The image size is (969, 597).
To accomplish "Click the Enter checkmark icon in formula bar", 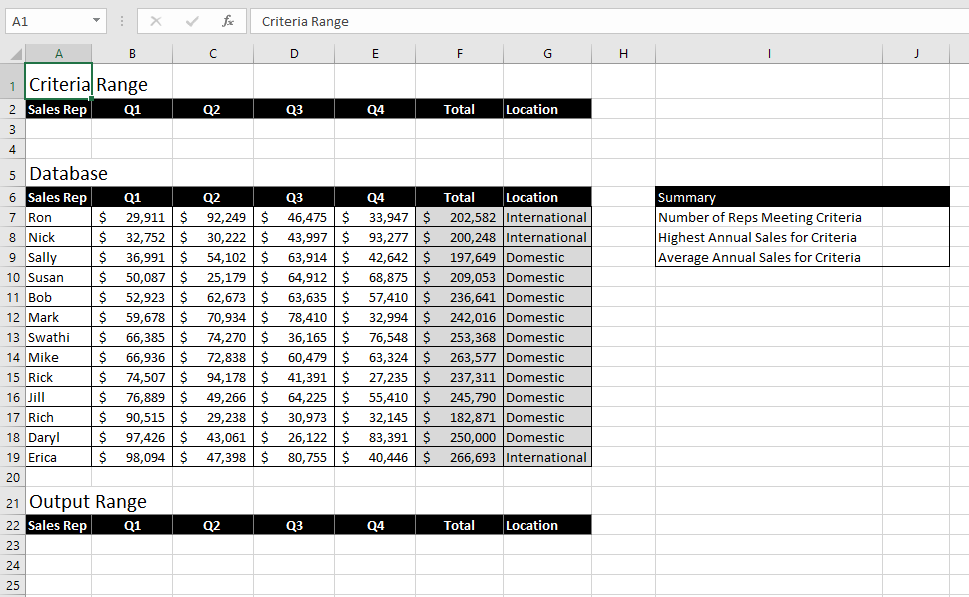I will click(190, 21).
